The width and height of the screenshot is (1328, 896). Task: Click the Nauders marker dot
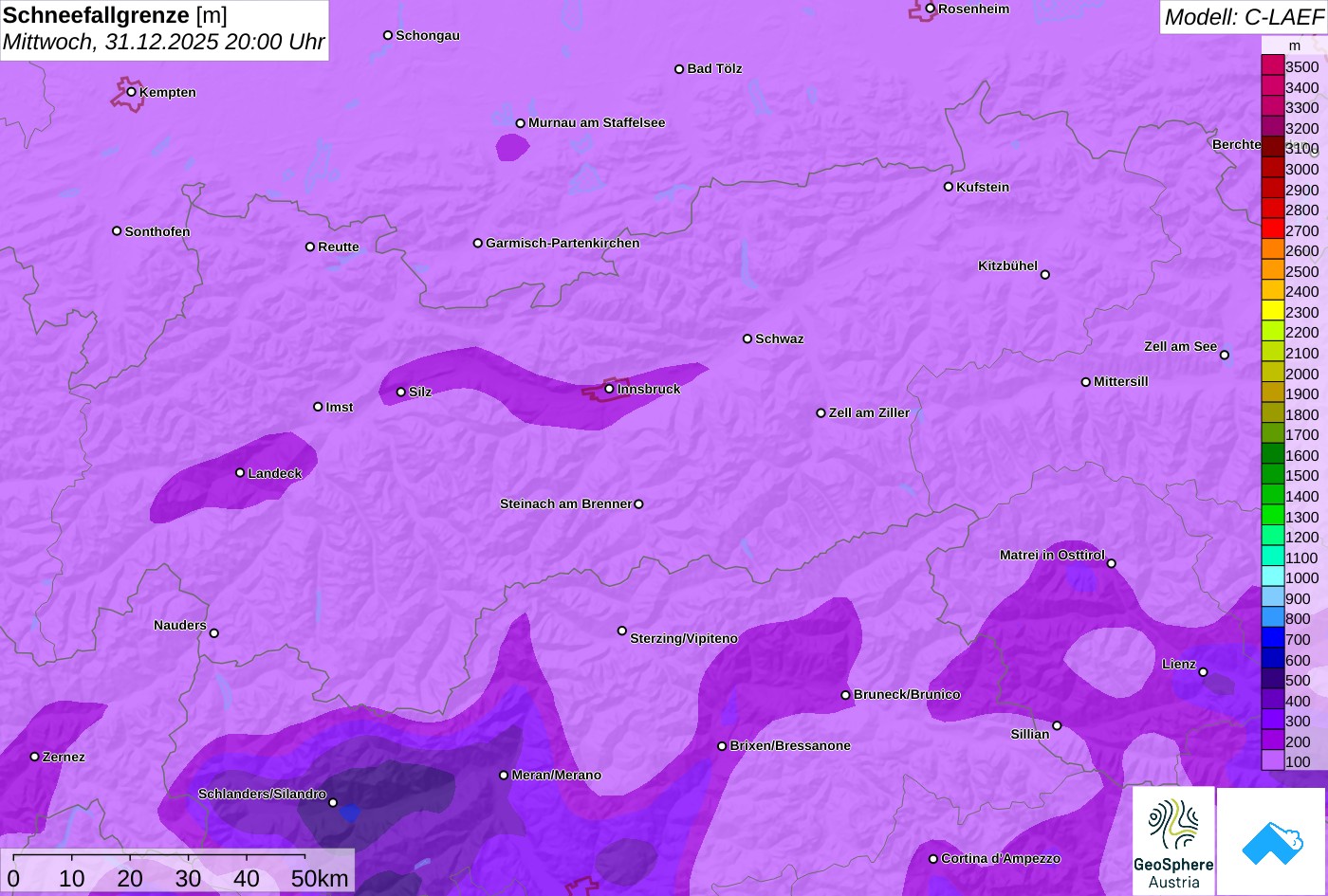213,633
